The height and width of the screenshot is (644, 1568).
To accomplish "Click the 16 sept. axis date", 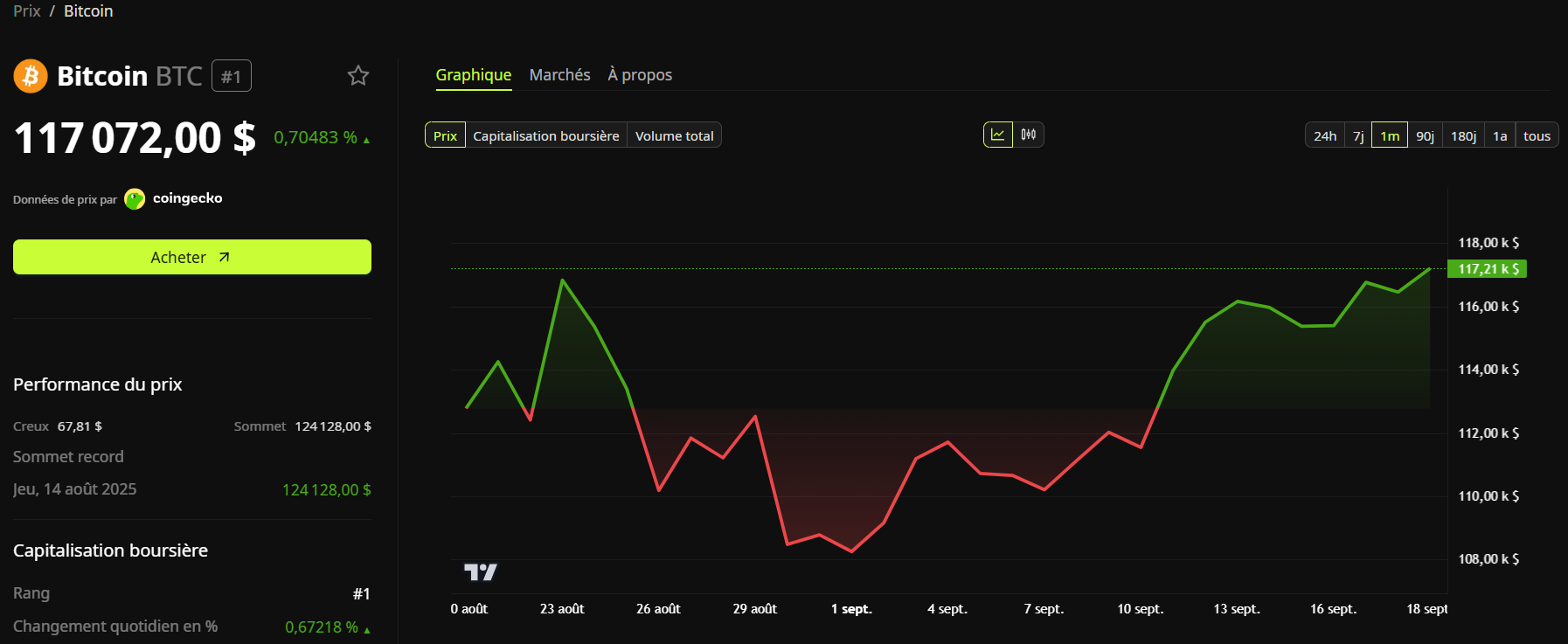I will 1334,609.
